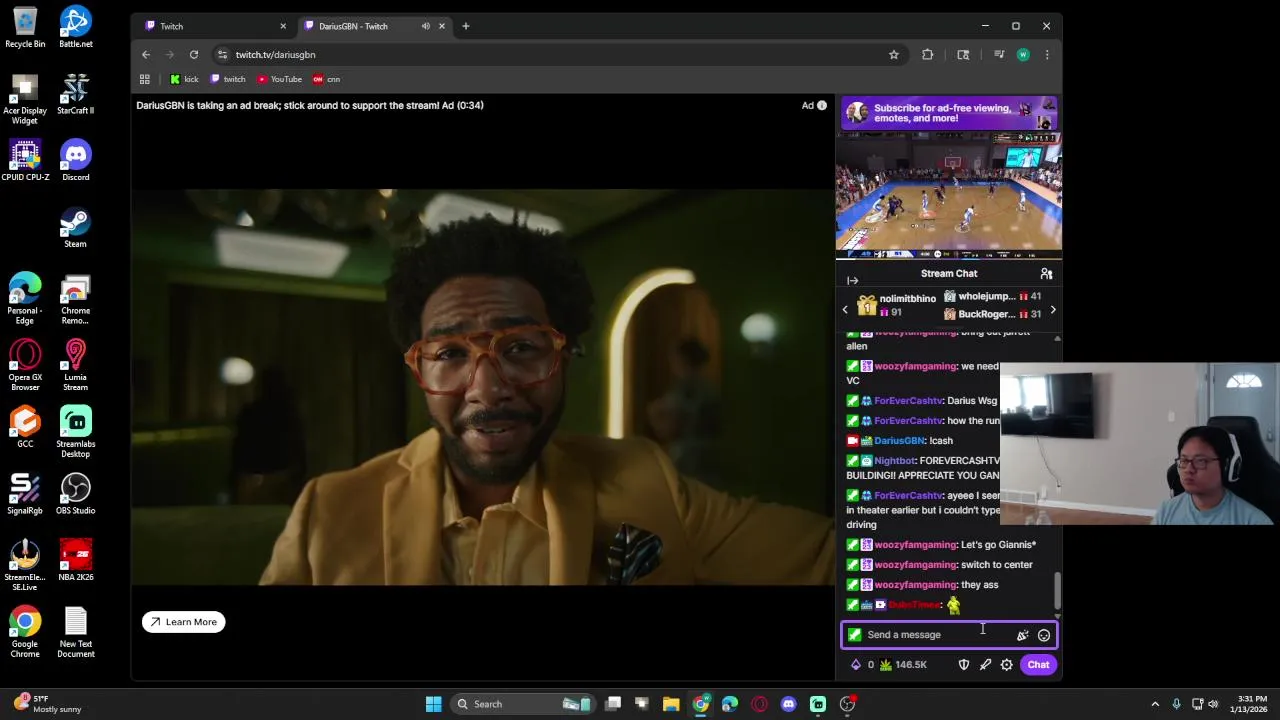Open the cnn bookmark
This screenshot has height=720, width=1280.
click(x=327, y=79)
